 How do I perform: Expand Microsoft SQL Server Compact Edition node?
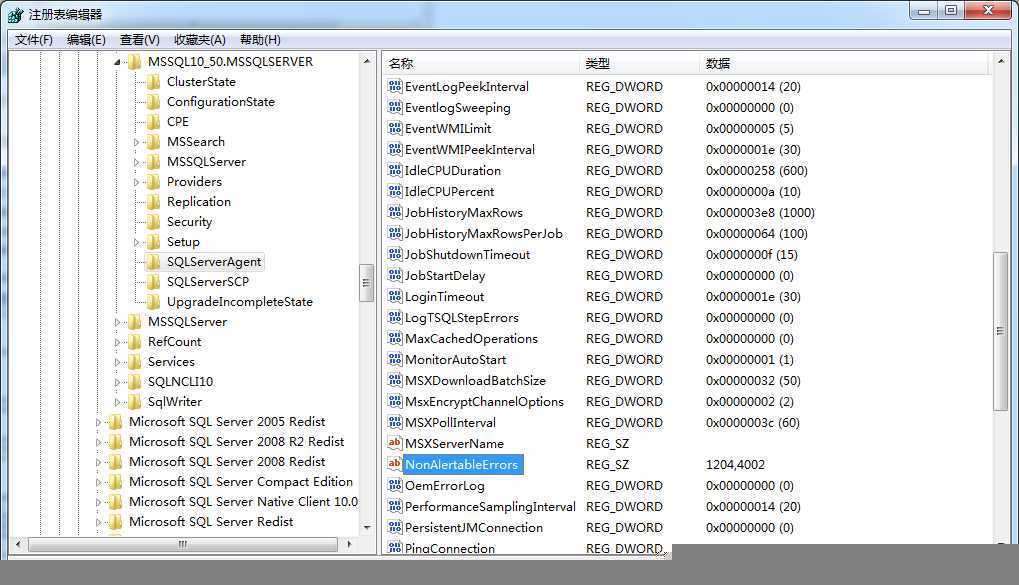pyautogui.click(x=98, y=483)
